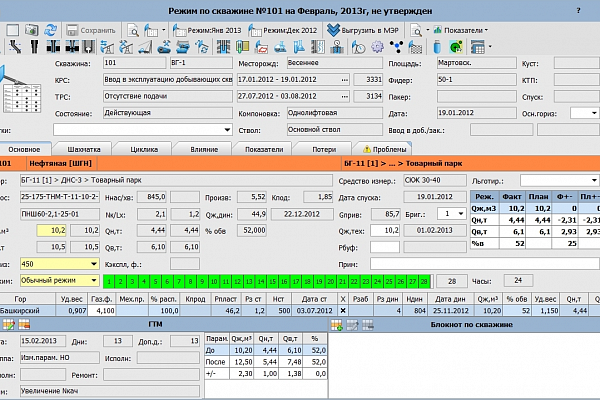600x400 pixels.
Task: Open the Обычный режим dropdown
Action: 94,281
